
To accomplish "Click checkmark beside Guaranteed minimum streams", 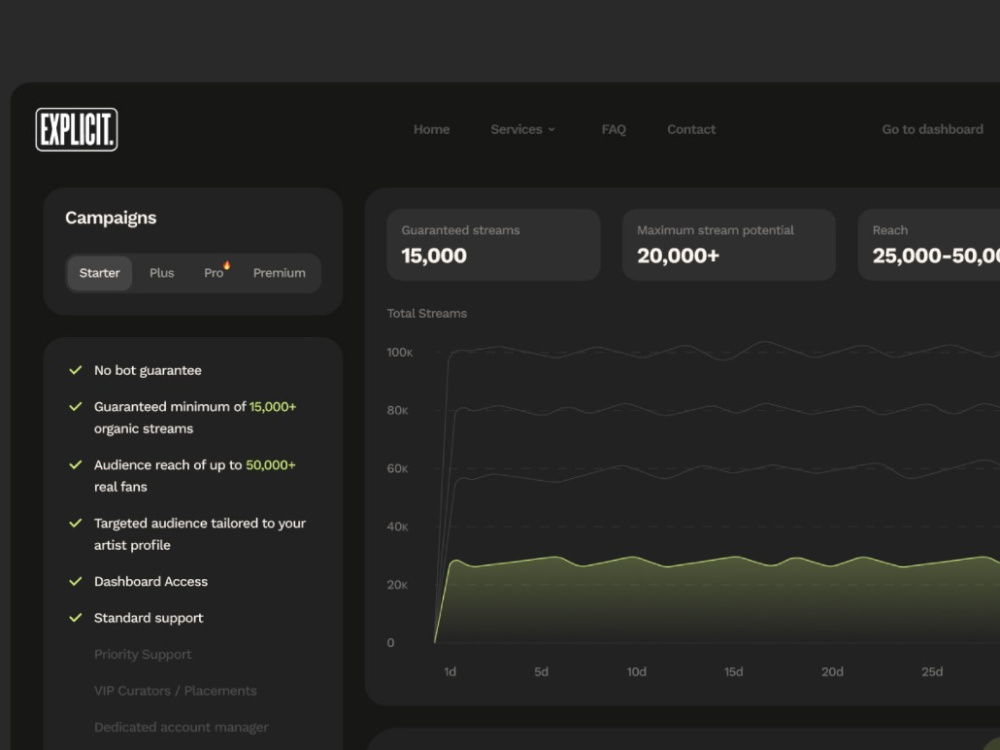I will click(75, 406).
